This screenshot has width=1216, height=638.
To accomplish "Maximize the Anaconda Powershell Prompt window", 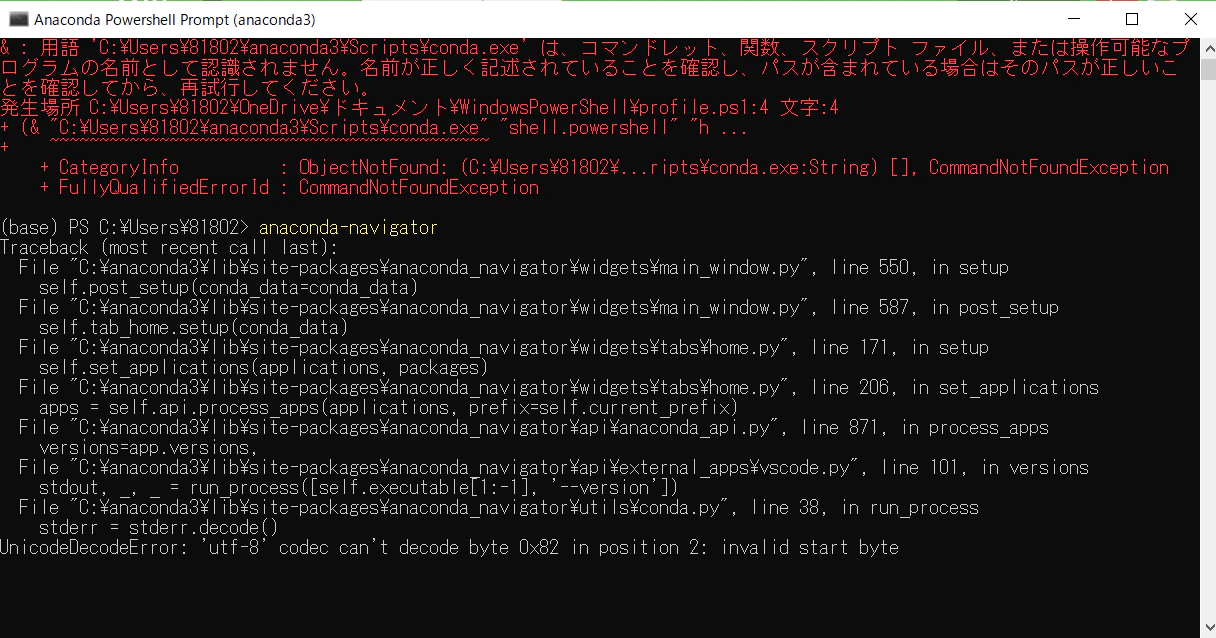I will coord(1131,19).
